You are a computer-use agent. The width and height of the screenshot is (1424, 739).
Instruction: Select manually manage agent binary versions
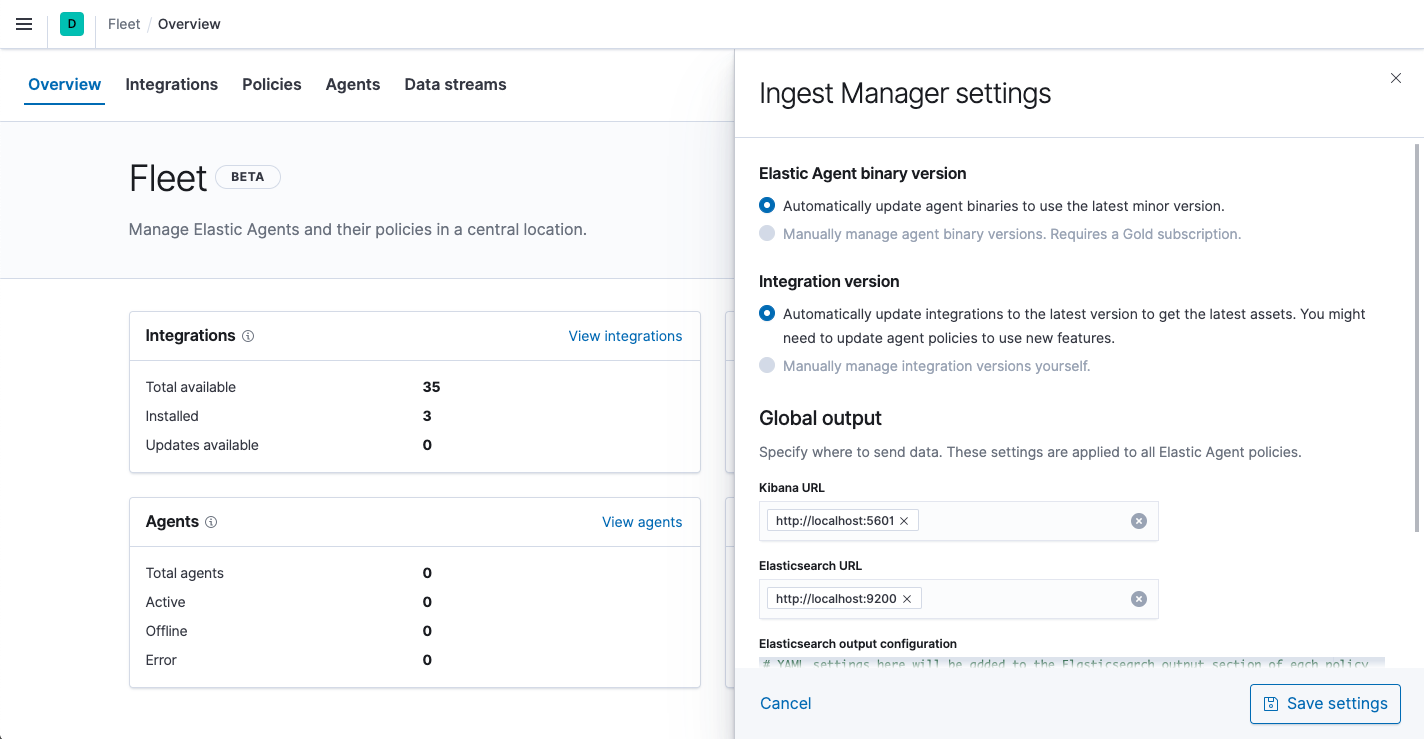point(767,233)
